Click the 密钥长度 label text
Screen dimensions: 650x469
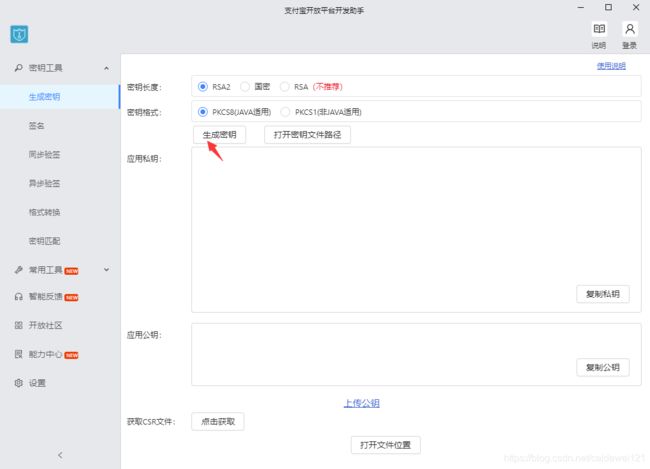144,87
